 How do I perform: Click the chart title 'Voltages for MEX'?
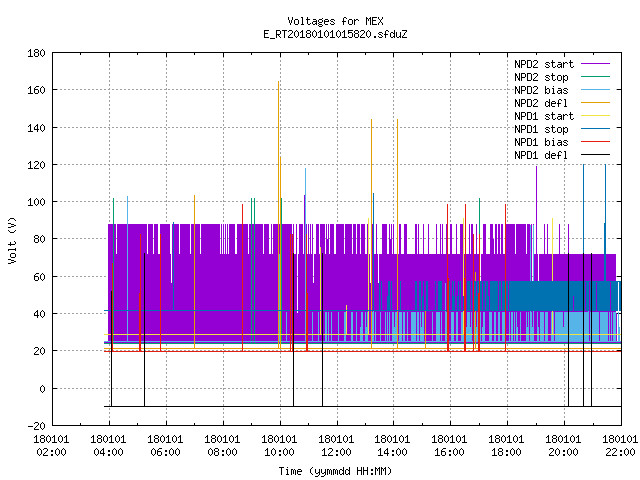(335, 21)
